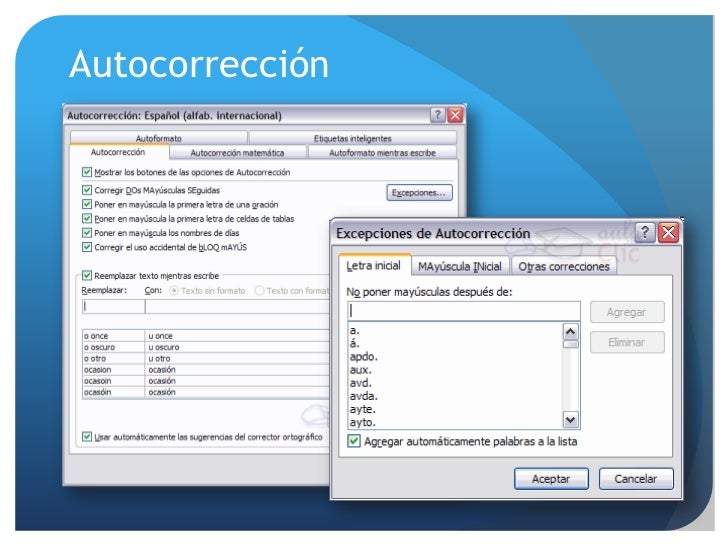Toggle Agregar automáticamente palabras a la lista
Image resolution: width=728 pixels, height=546 pixels.
pyautogui.click(x=354, y=441)
